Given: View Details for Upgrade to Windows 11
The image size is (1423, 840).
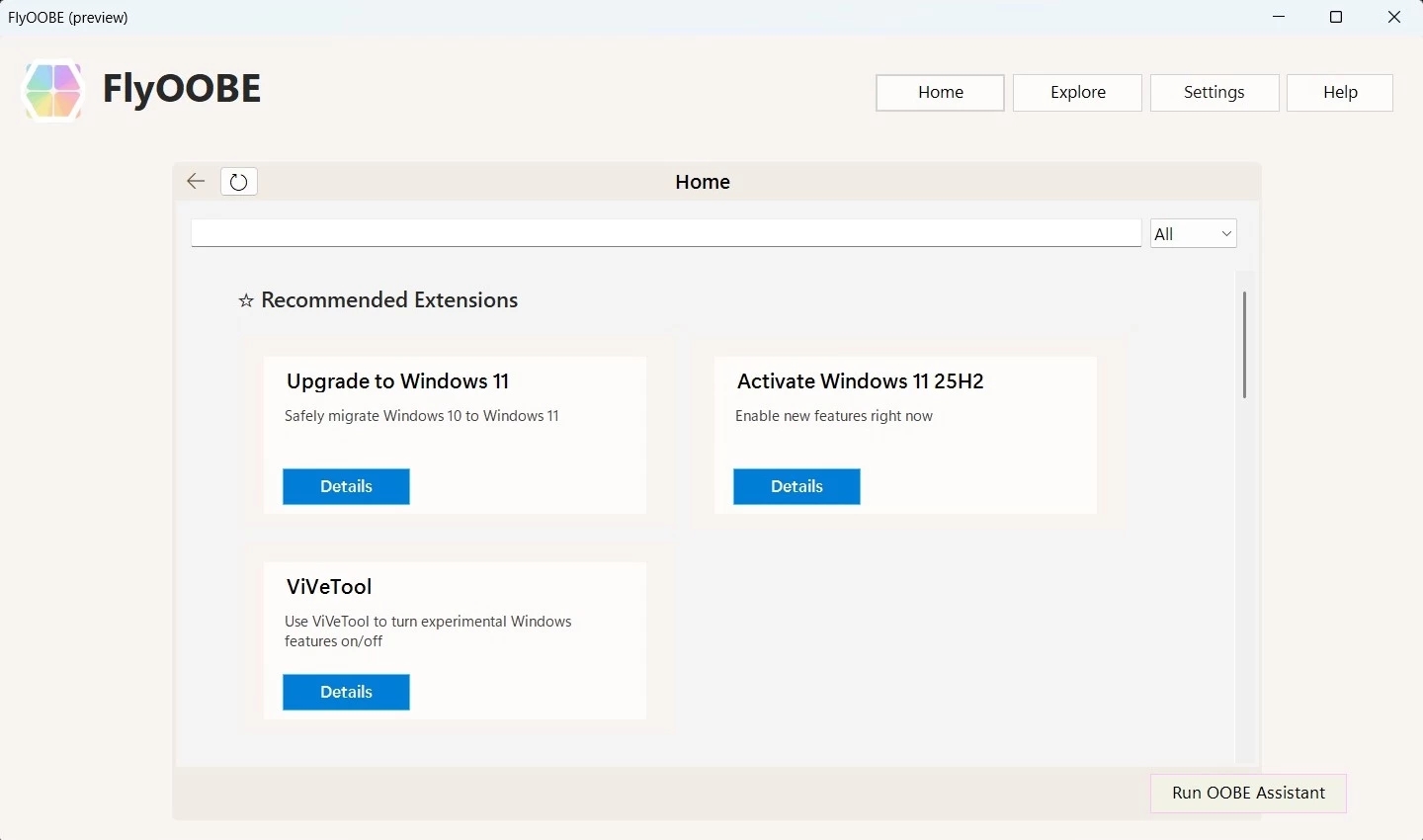Looking at the screenshot, I should point(345,486).
